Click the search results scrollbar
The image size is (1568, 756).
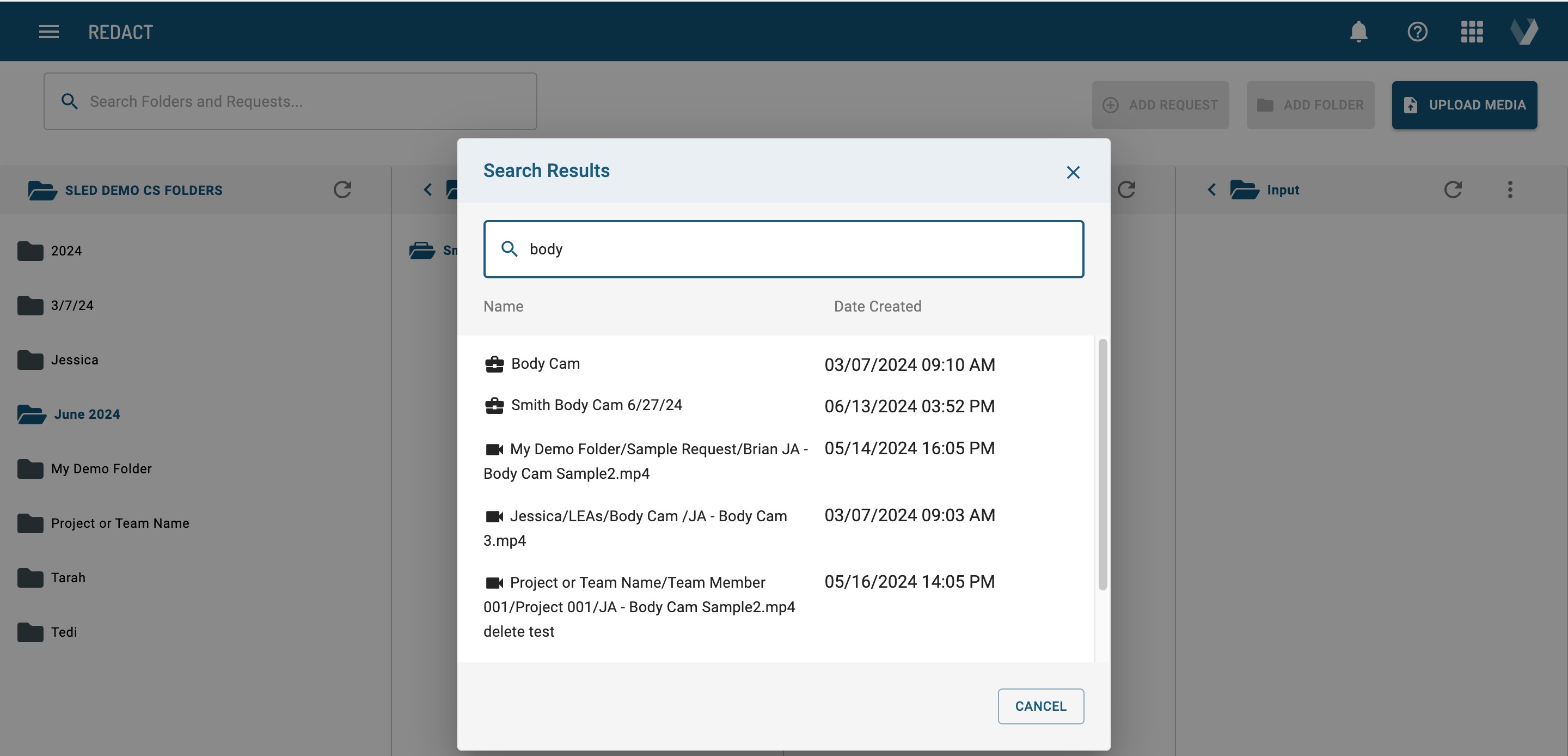click(1102, 464)
